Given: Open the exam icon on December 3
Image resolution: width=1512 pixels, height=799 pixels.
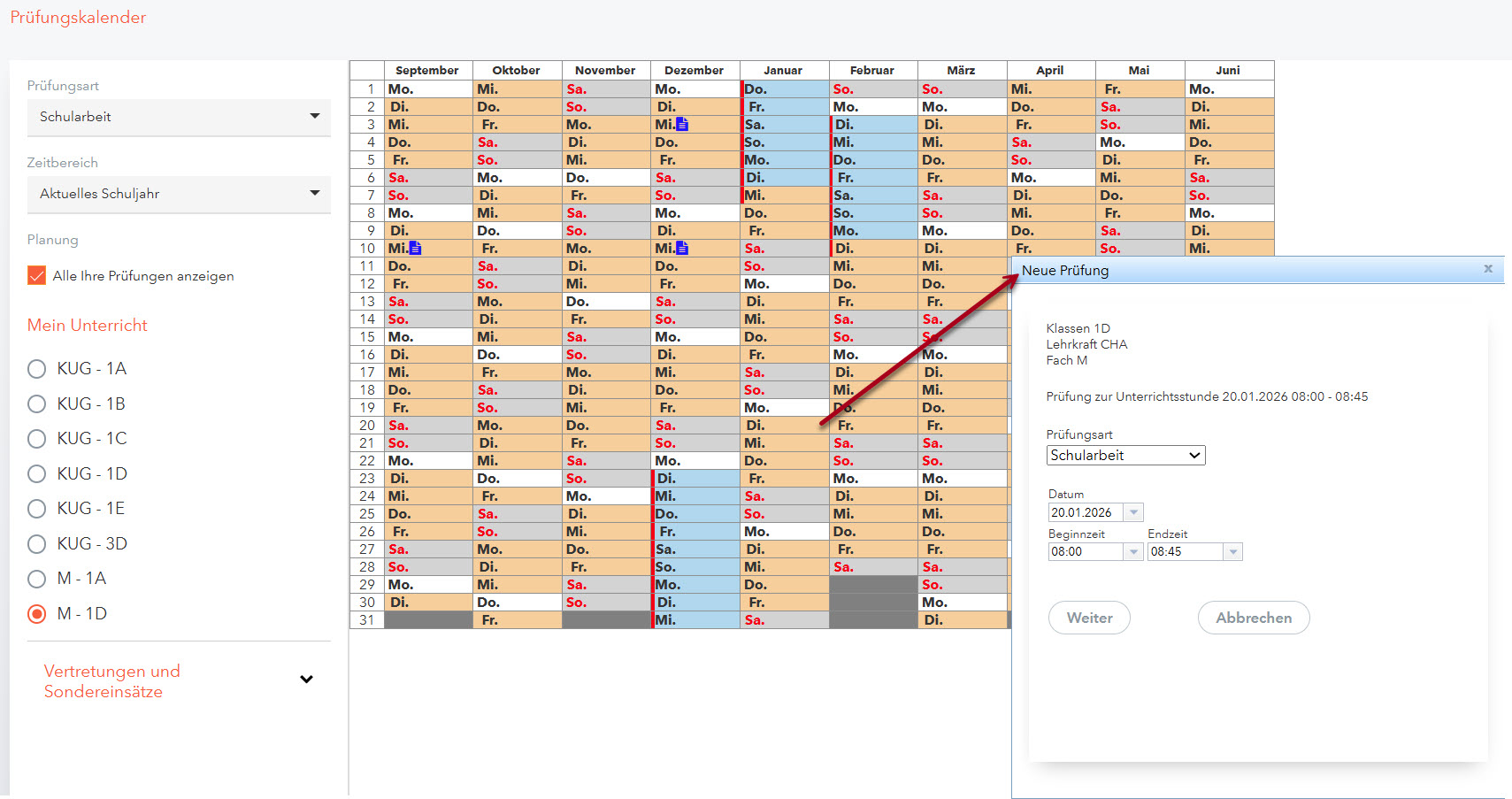Looking at the screenshot, I should 681,125.
